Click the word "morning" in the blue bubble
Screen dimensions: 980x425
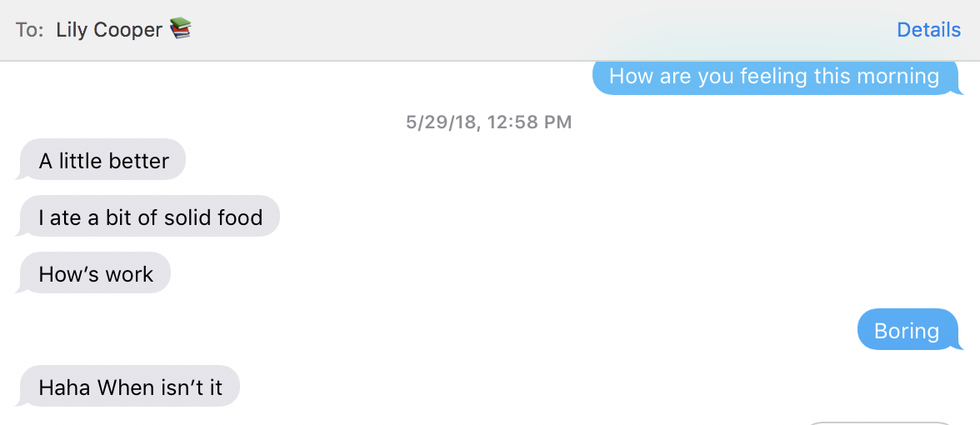[x=897, y=76]
